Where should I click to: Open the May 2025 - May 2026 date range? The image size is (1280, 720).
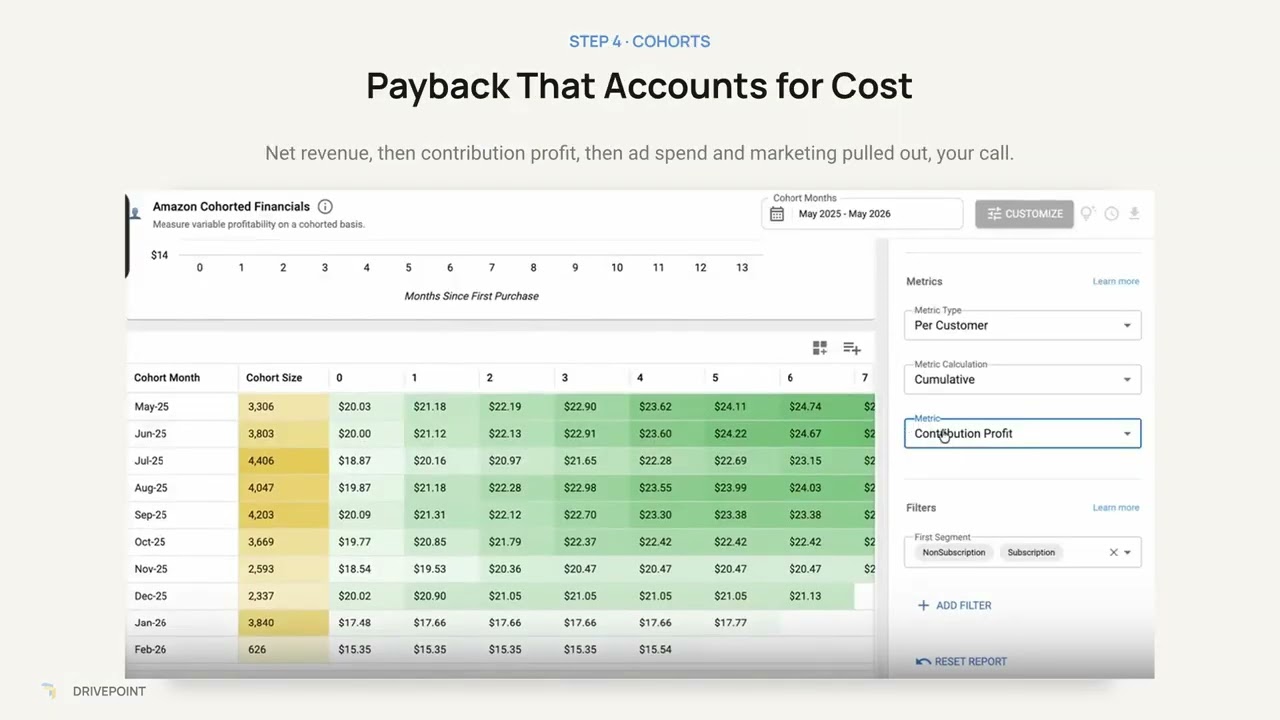click(x=862, y=214)
